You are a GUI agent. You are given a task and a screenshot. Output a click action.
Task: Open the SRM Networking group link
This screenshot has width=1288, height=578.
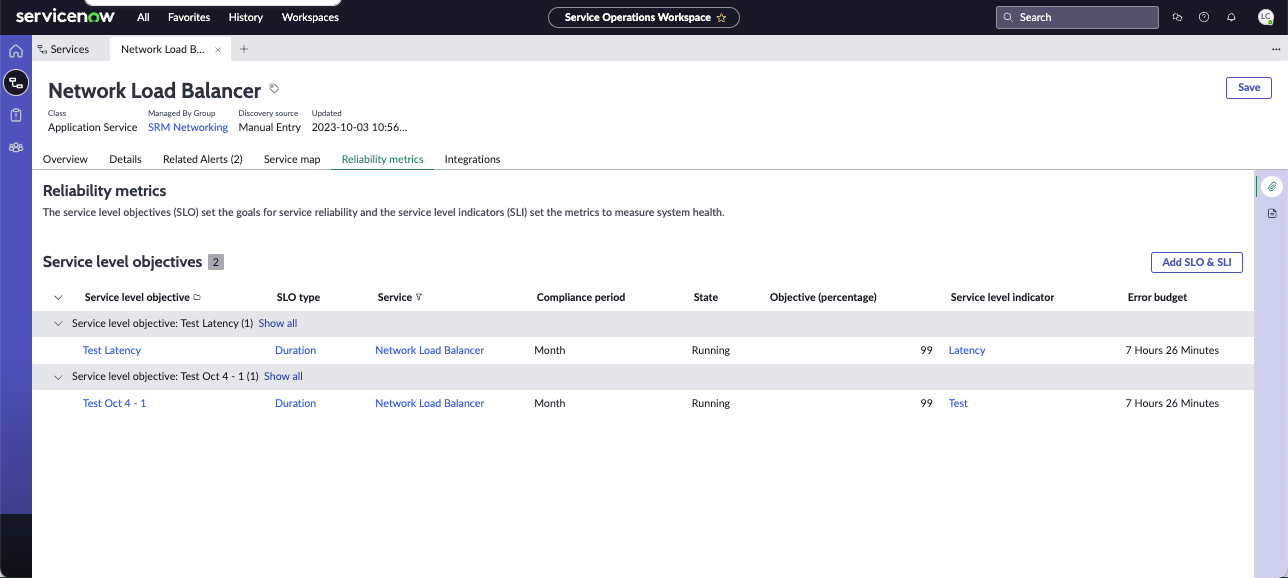[x=188, y=127]
